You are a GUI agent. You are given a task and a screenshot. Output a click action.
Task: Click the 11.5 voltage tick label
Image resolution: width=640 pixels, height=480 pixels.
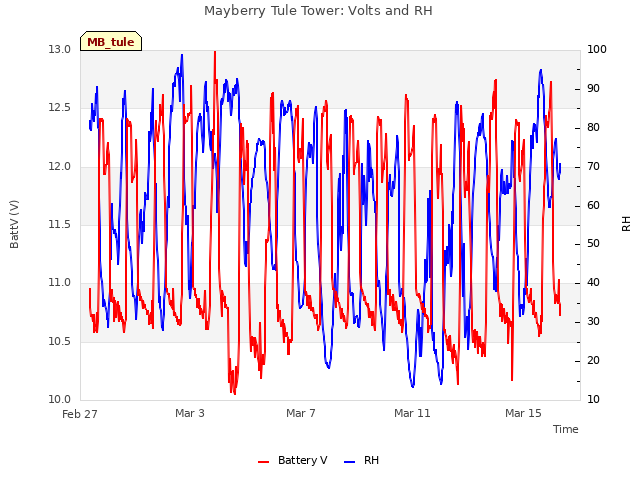pos(60,224)
